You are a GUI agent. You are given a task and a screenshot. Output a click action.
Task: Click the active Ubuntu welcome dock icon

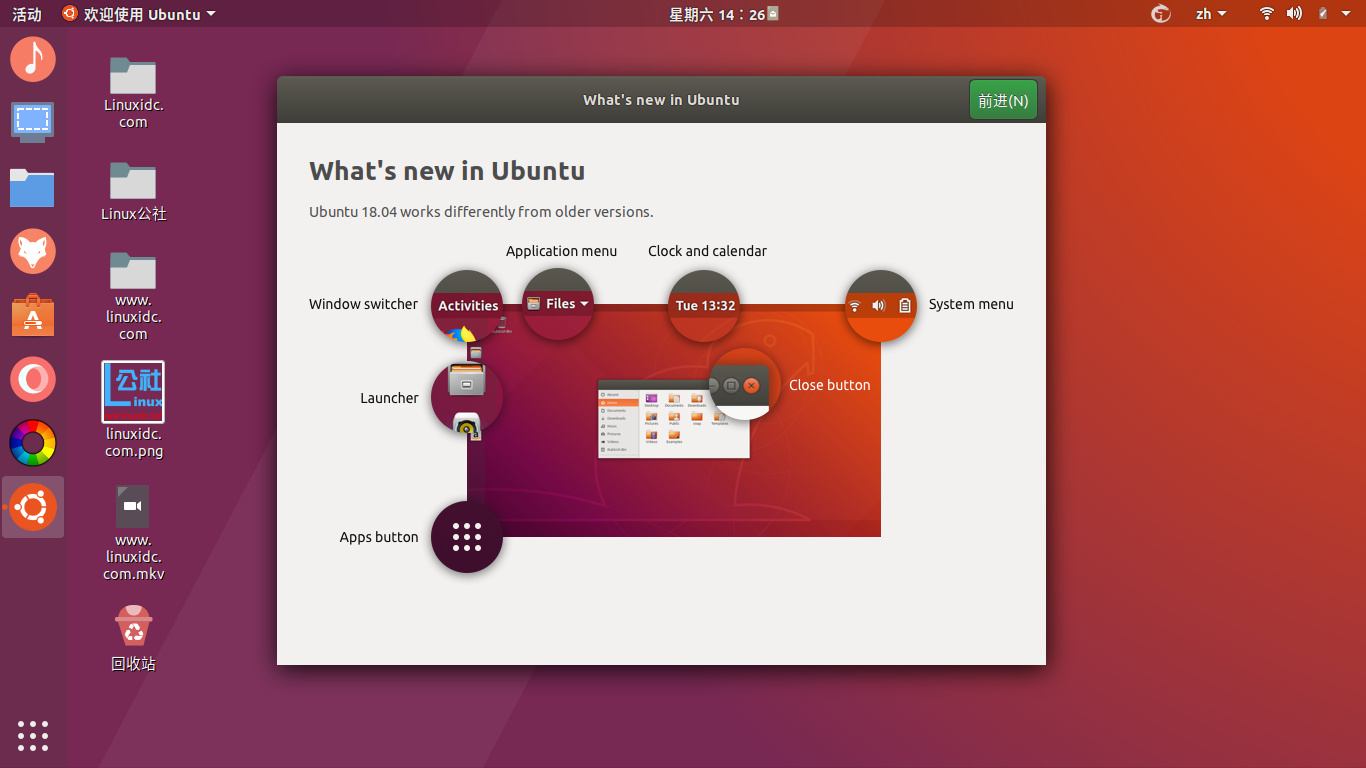point(33,507)
